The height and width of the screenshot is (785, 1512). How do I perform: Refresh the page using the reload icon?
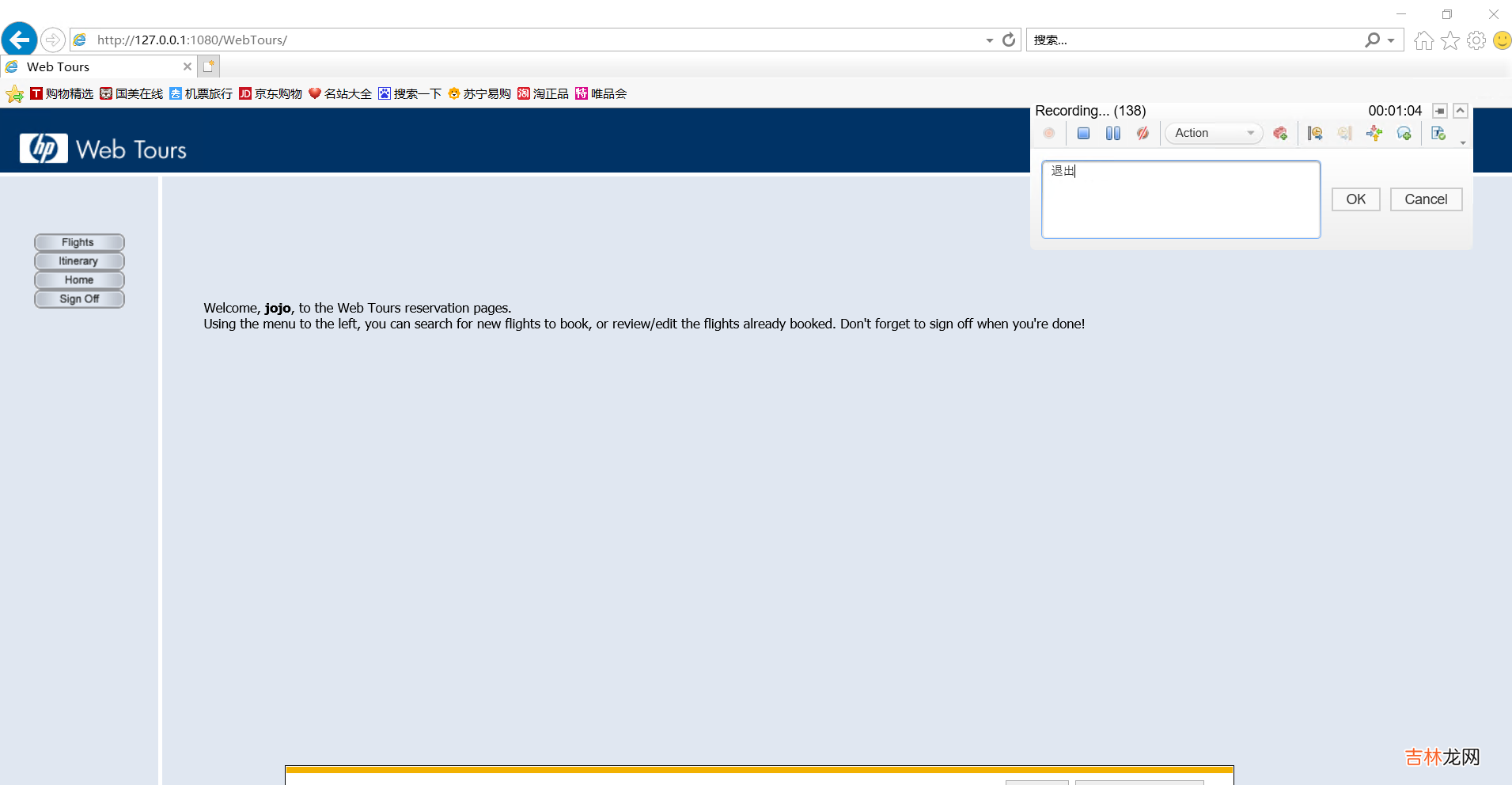pos(1009,40)
